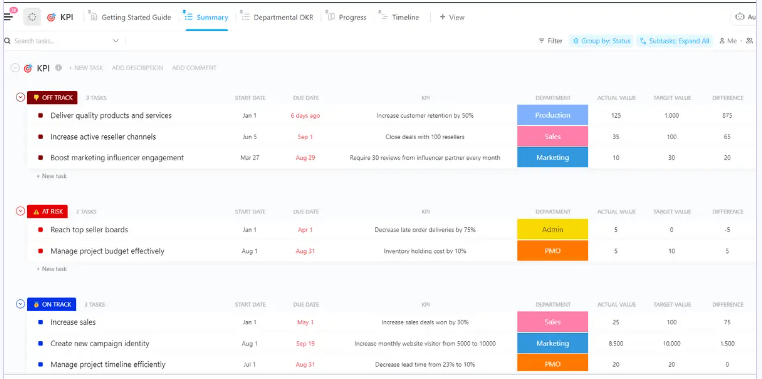Add New task under OFF TRACK group
This screenshot has height=379, width=762.
click(52, 176)
